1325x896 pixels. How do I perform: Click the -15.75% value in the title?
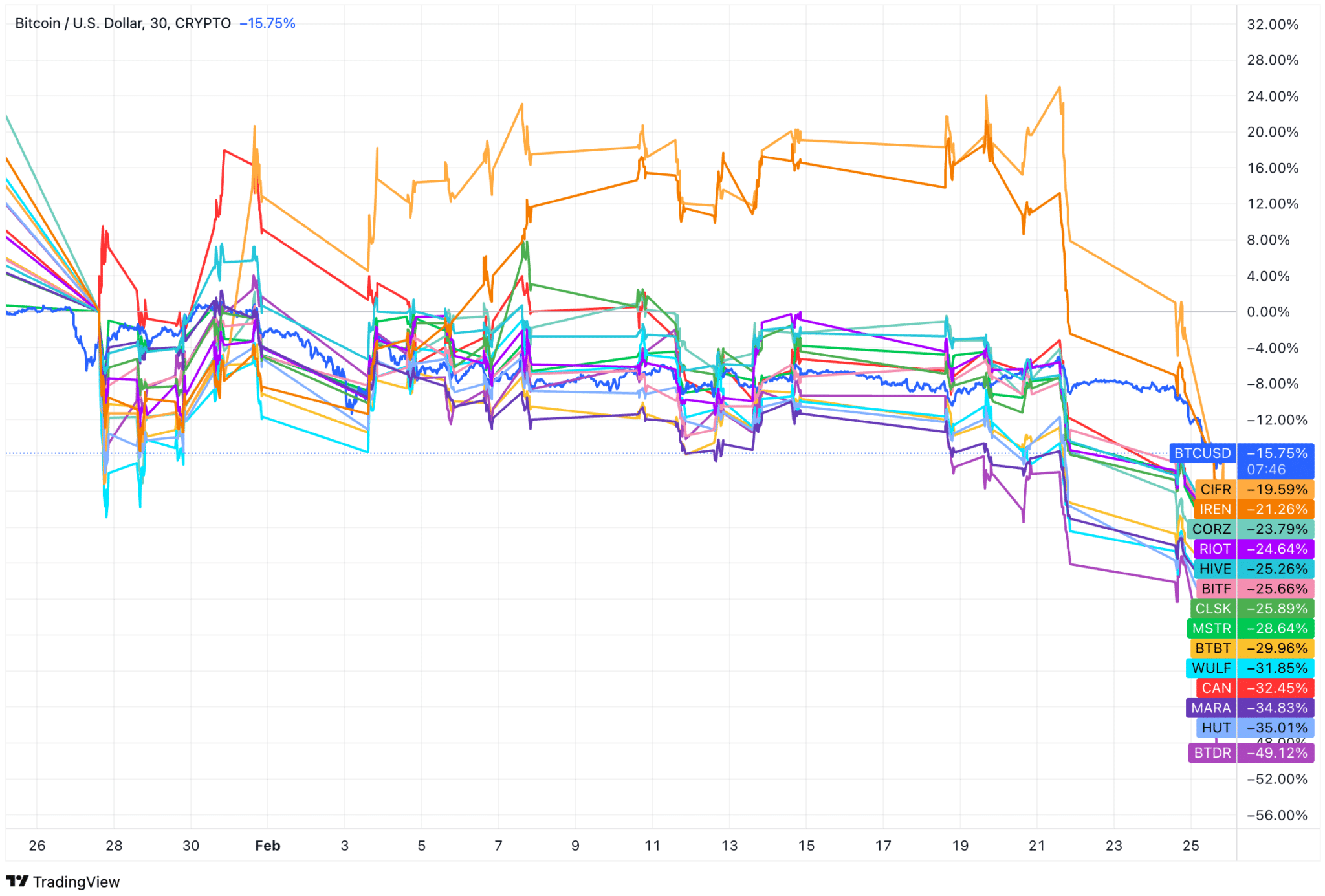coord(267,23)
